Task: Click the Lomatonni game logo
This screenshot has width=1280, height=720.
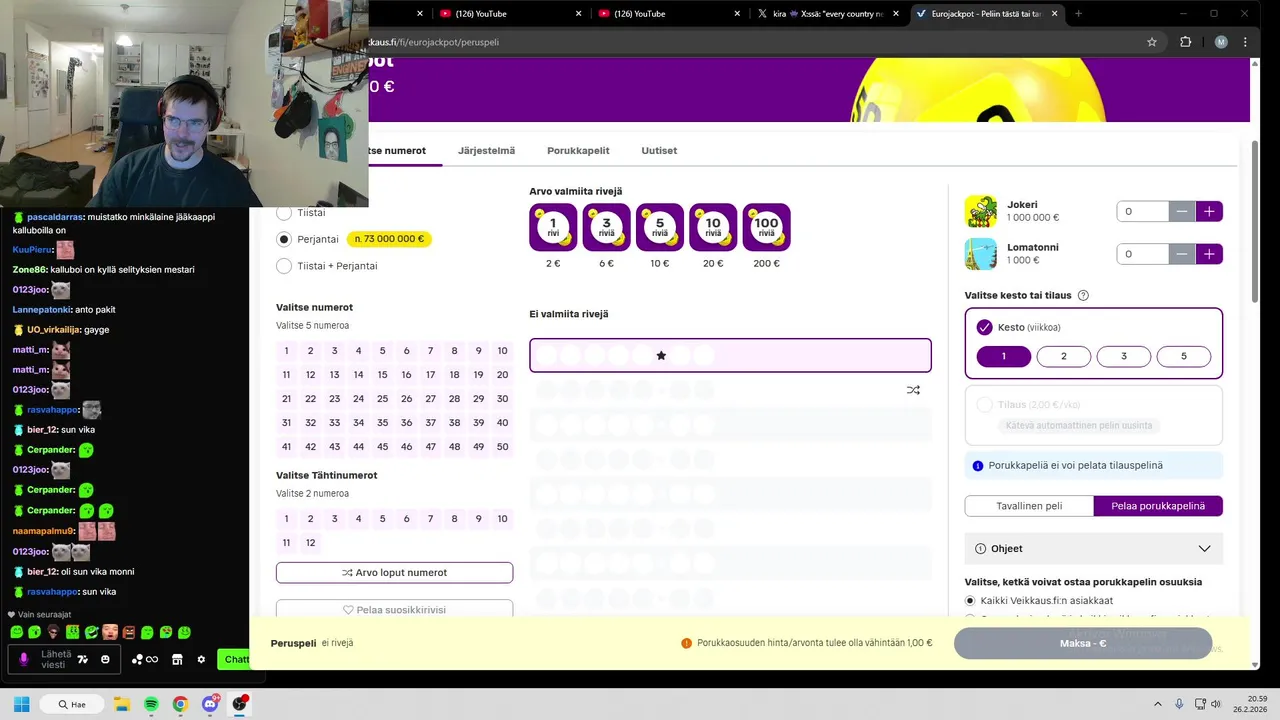Action: [x=981, y=254]
